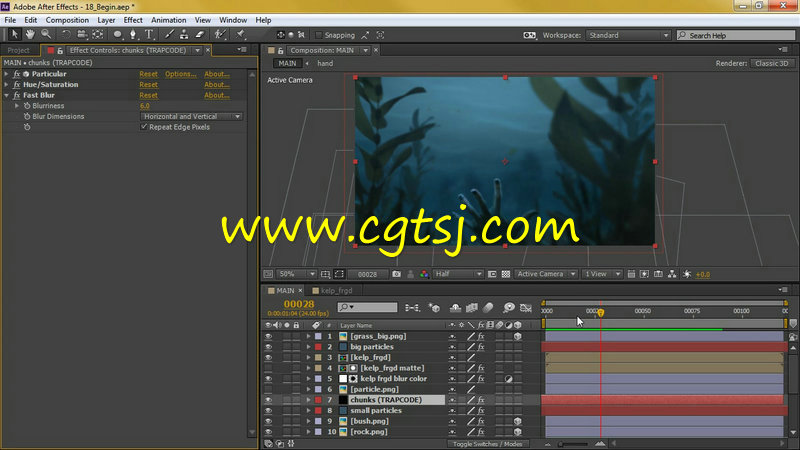This screenshot has width=800, height=450.
Task: Select the Selection arrow tool
Action: coord(14,35)
